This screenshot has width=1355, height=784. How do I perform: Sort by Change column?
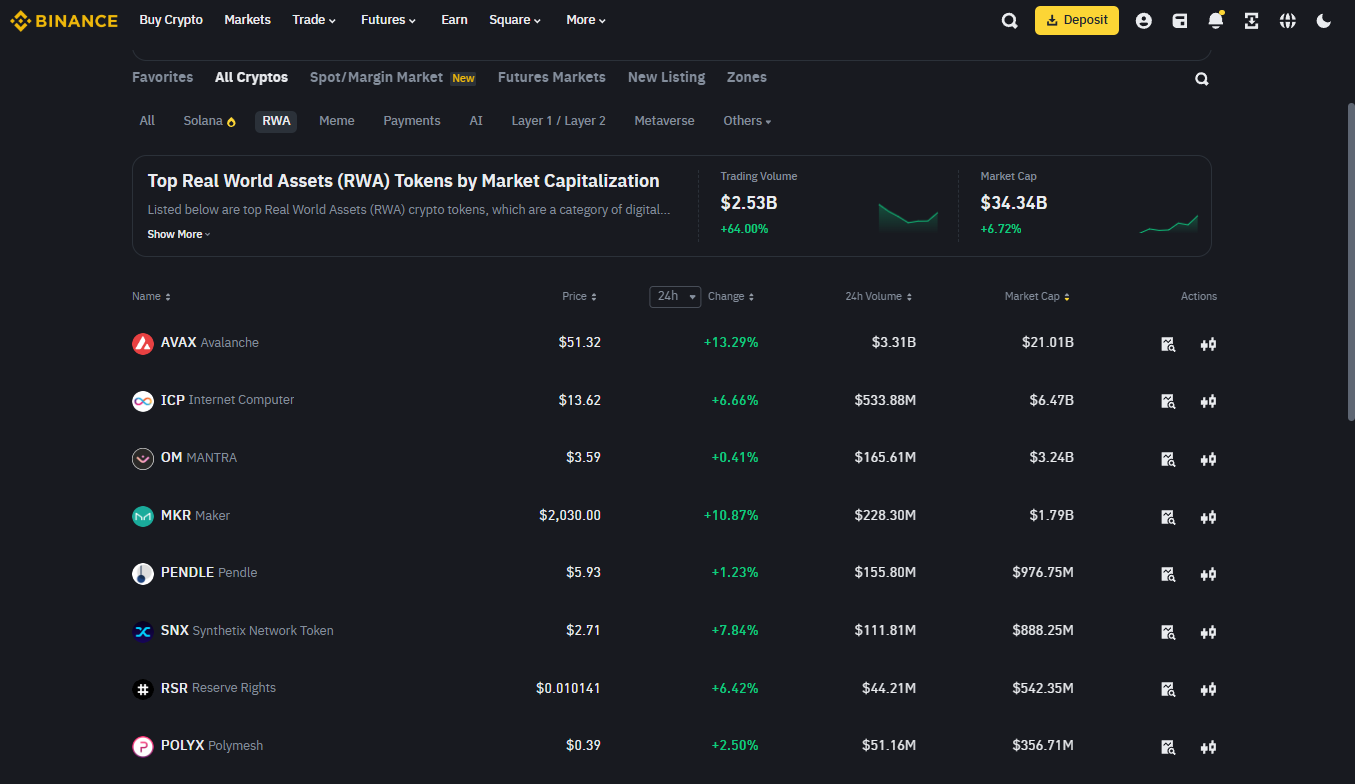731,297
